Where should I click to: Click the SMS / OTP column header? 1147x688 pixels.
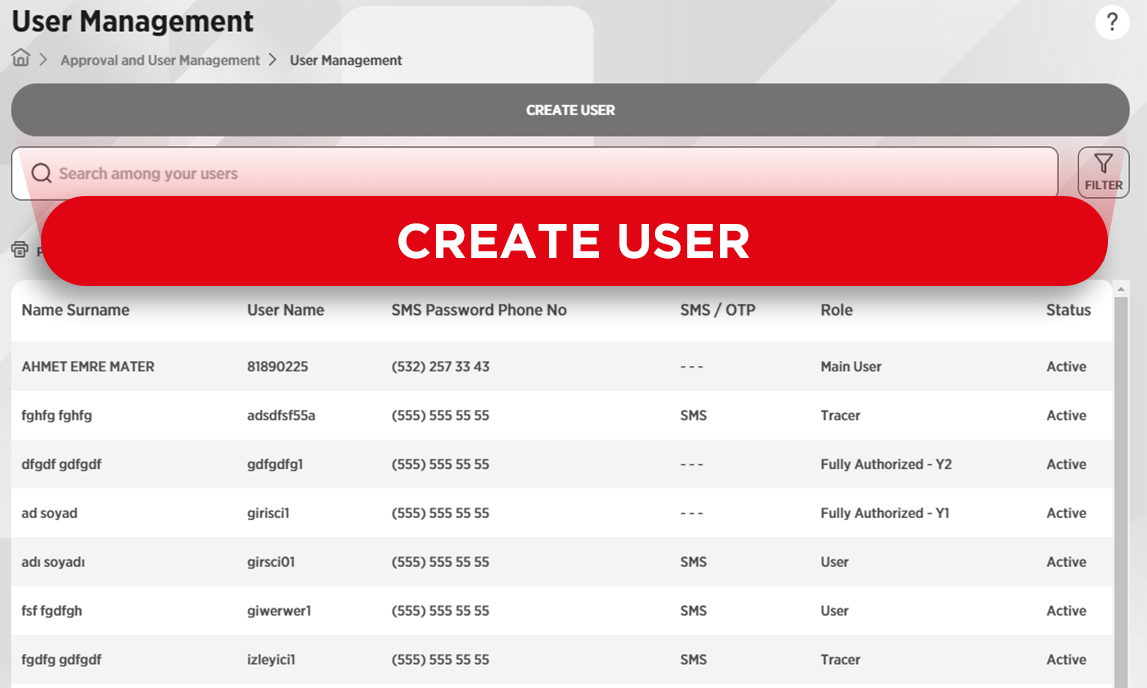point(717,310)
